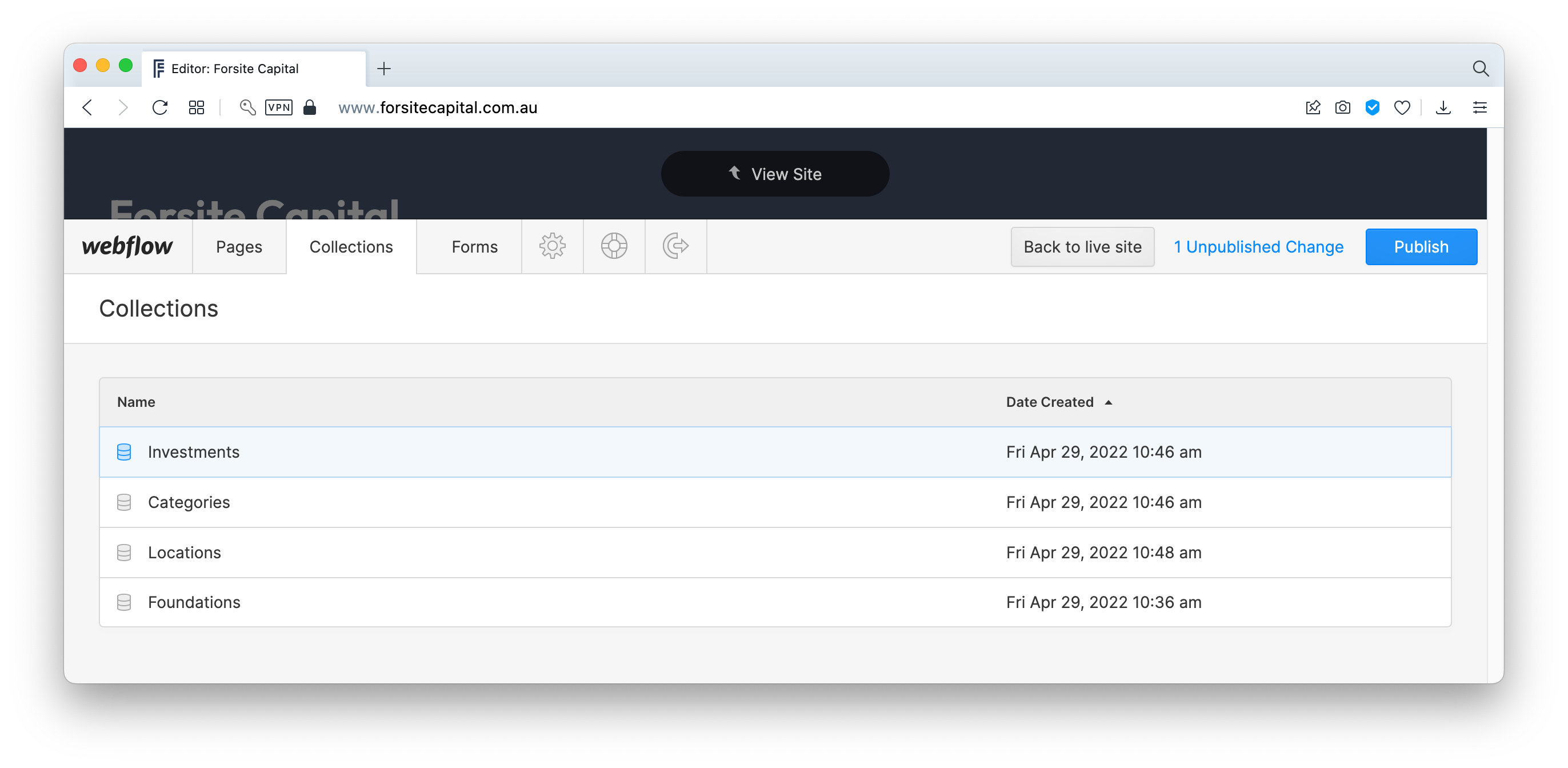The width and height of the screenshot is (1568, 768).
Task: Open the Foundations collection
Action: pyautogui.click(x=774, y=602)
